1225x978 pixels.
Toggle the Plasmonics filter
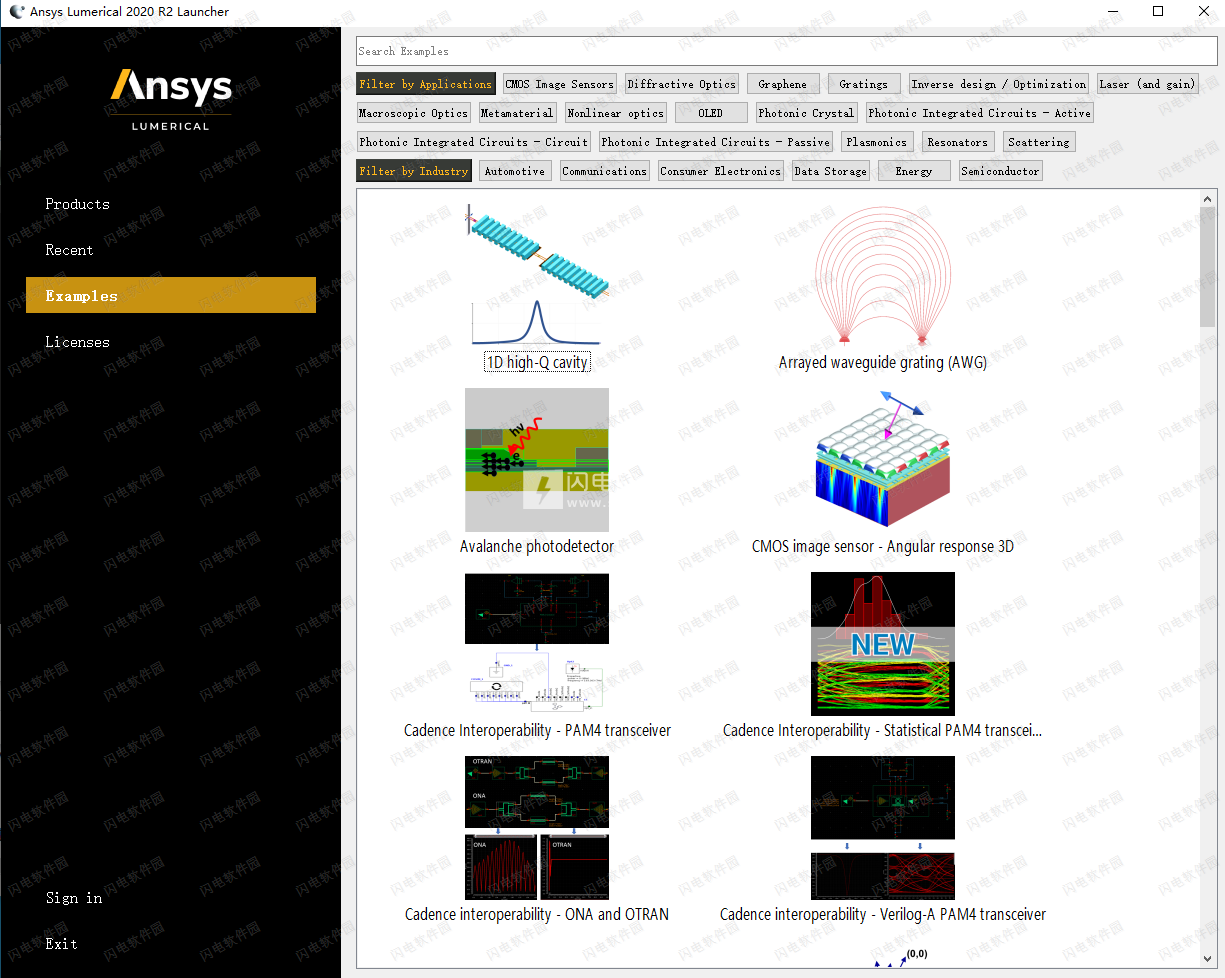[x=877, y=142]
